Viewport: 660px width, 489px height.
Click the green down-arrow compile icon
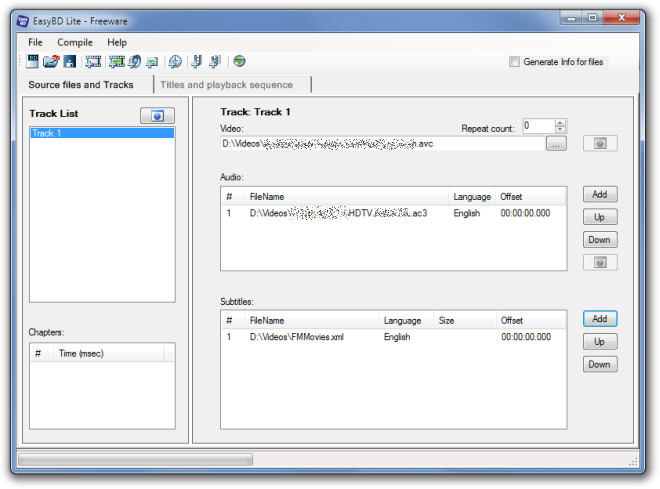239,61
